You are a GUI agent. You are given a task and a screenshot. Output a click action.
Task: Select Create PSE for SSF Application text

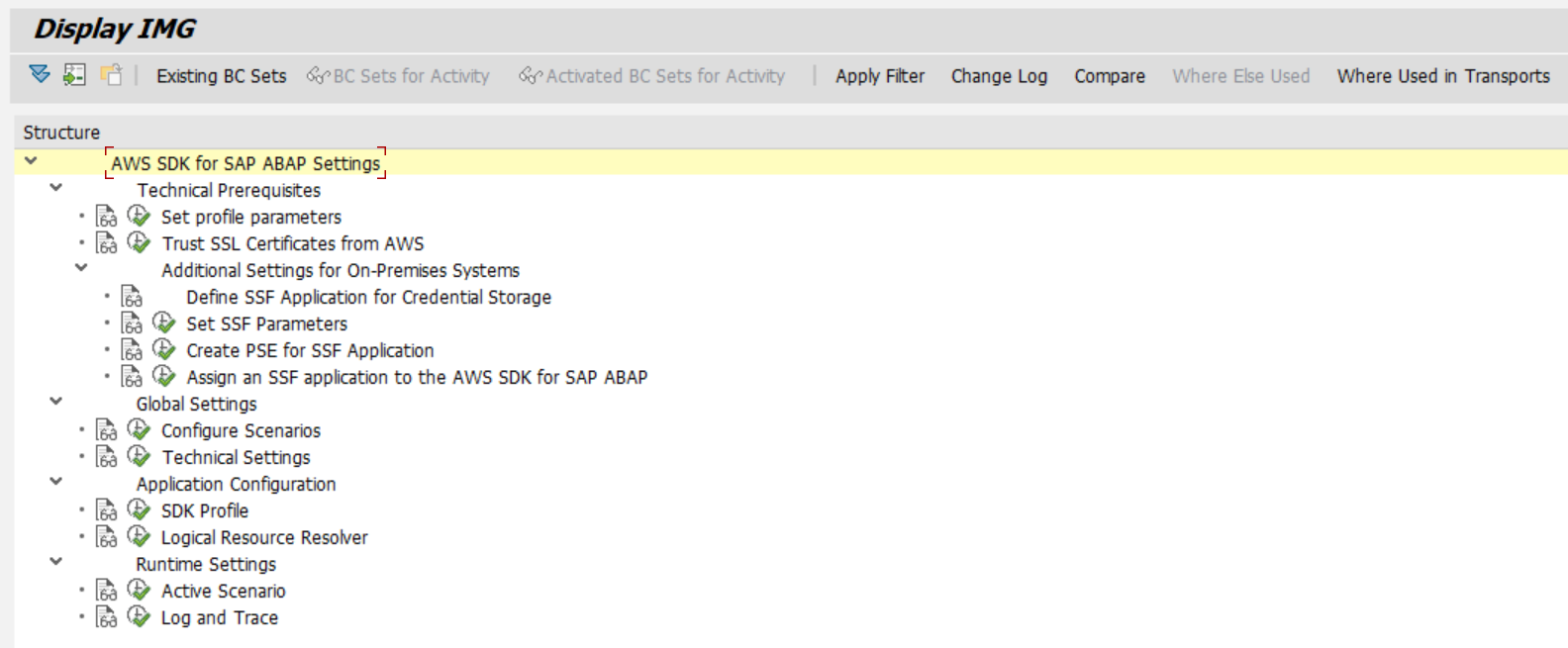[x=310, y=350]
